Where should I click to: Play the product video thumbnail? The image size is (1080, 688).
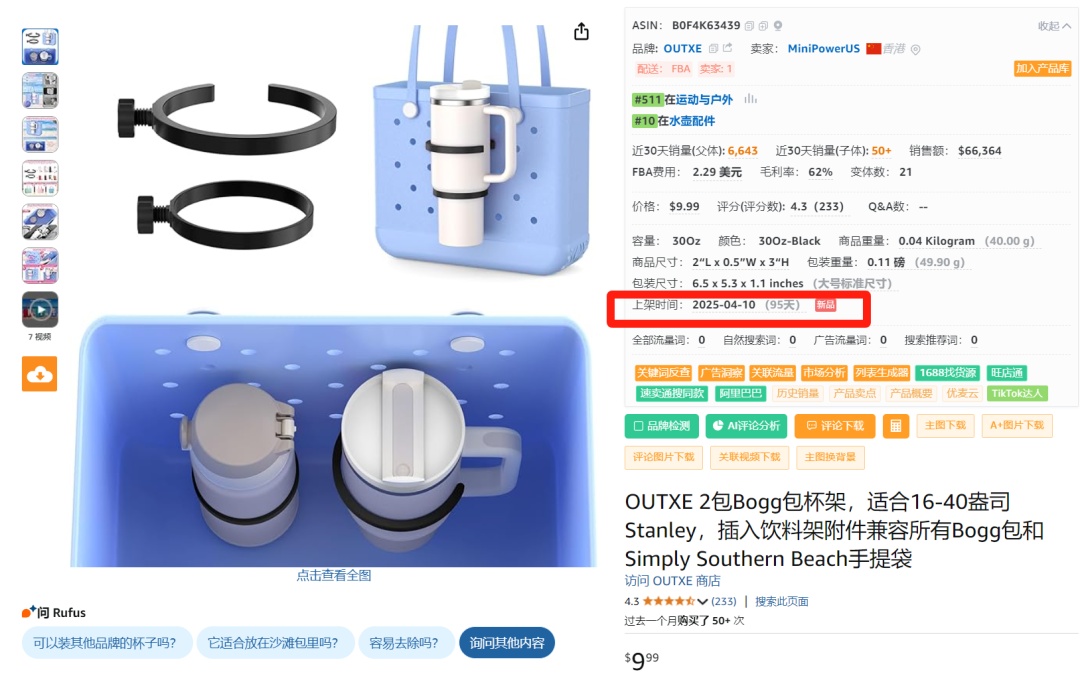(x=40, y=310)
